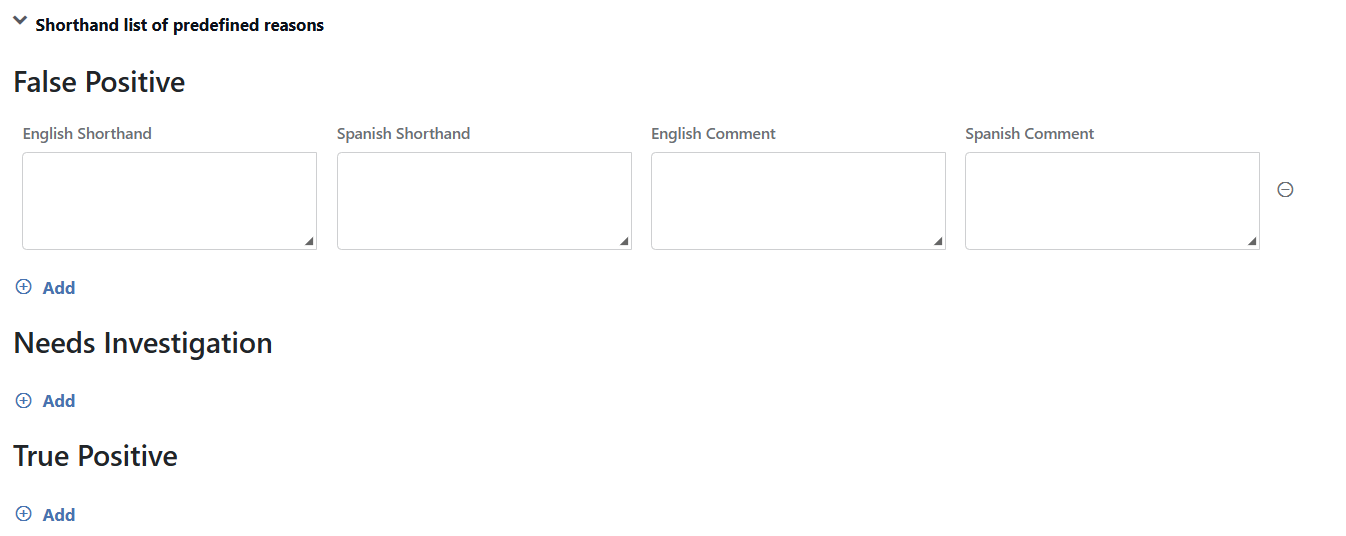Click the Spanish Shorthand textarea resize handle
The height and width of the screenshot is (536, 1346).
point(624,241)
